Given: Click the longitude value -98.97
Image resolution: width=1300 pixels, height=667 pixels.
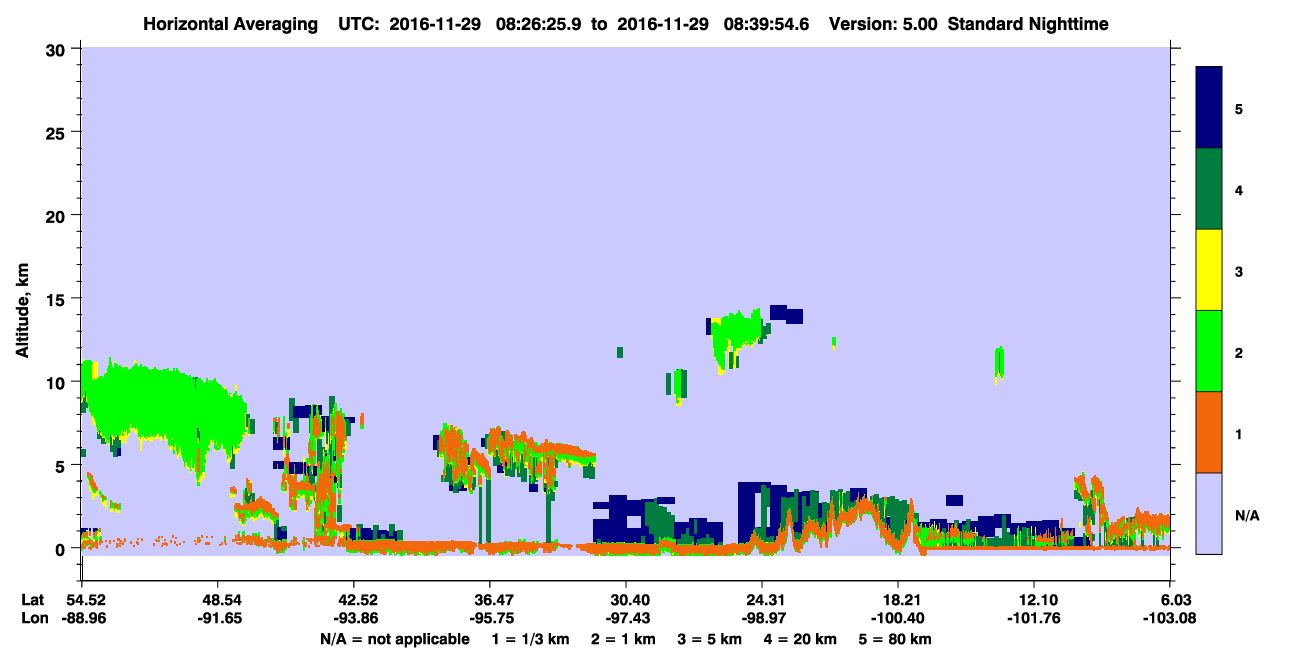Looking at the screenshot, I should tap(762, 619).
